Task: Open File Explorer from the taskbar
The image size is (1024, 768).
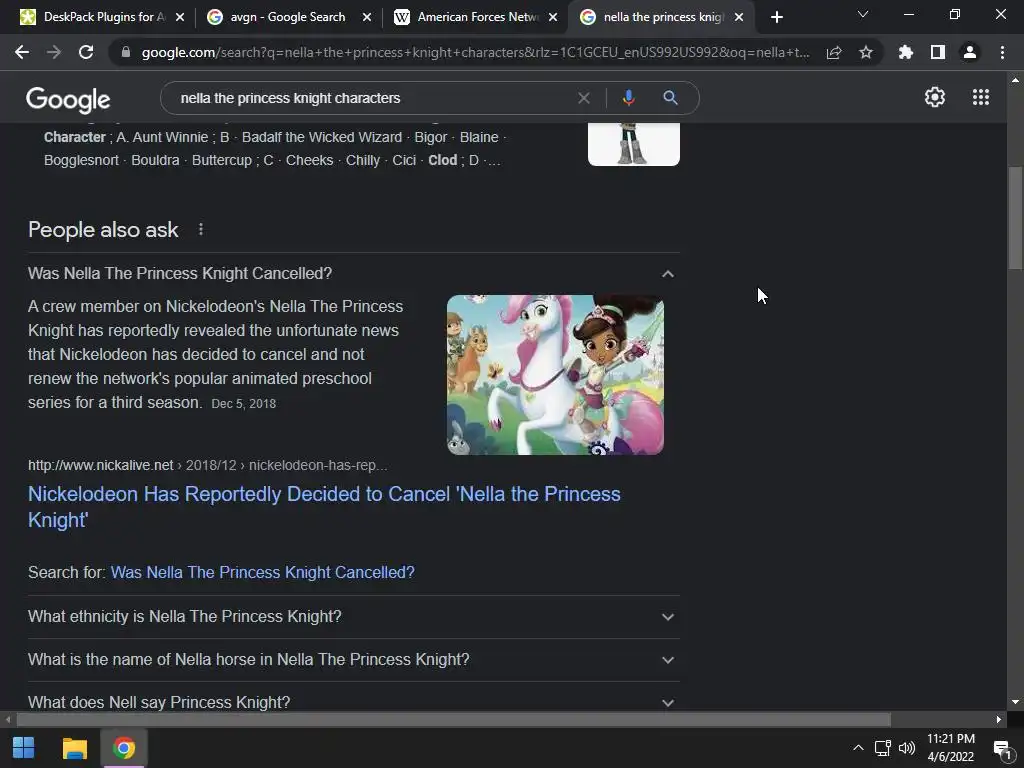Action: tap(74, 748)
